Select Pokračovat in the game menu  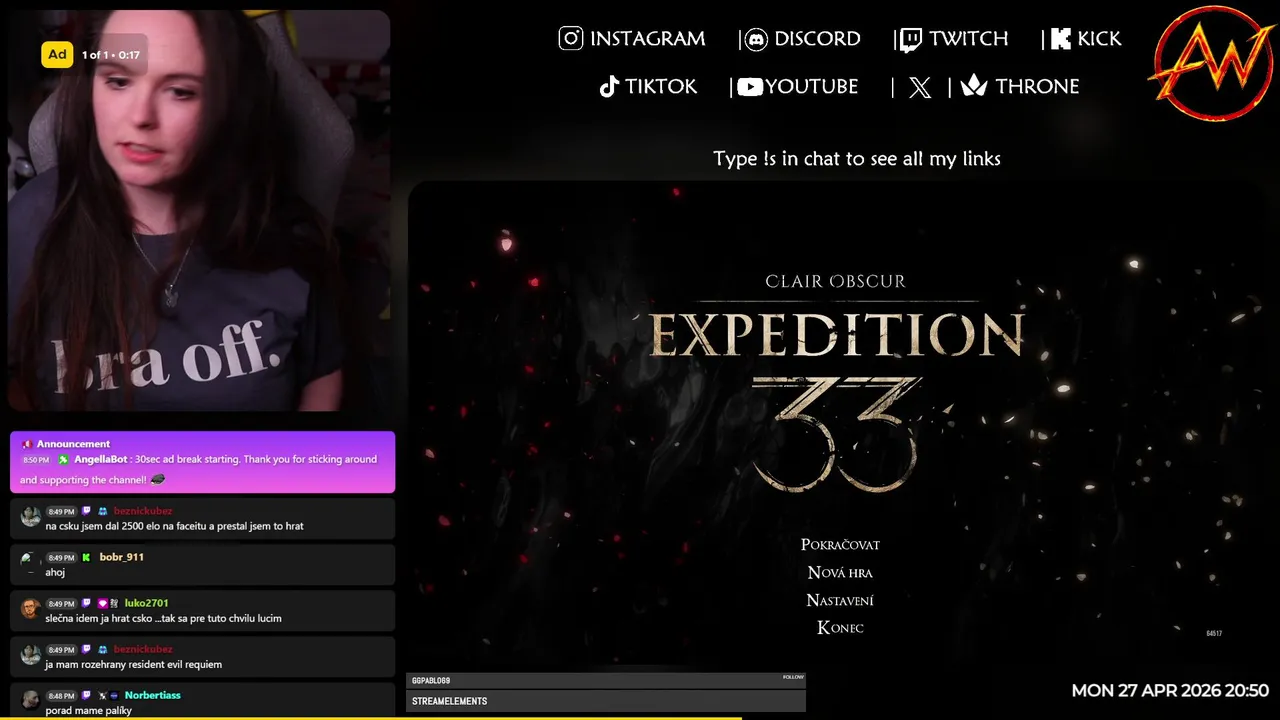[840, 545]
